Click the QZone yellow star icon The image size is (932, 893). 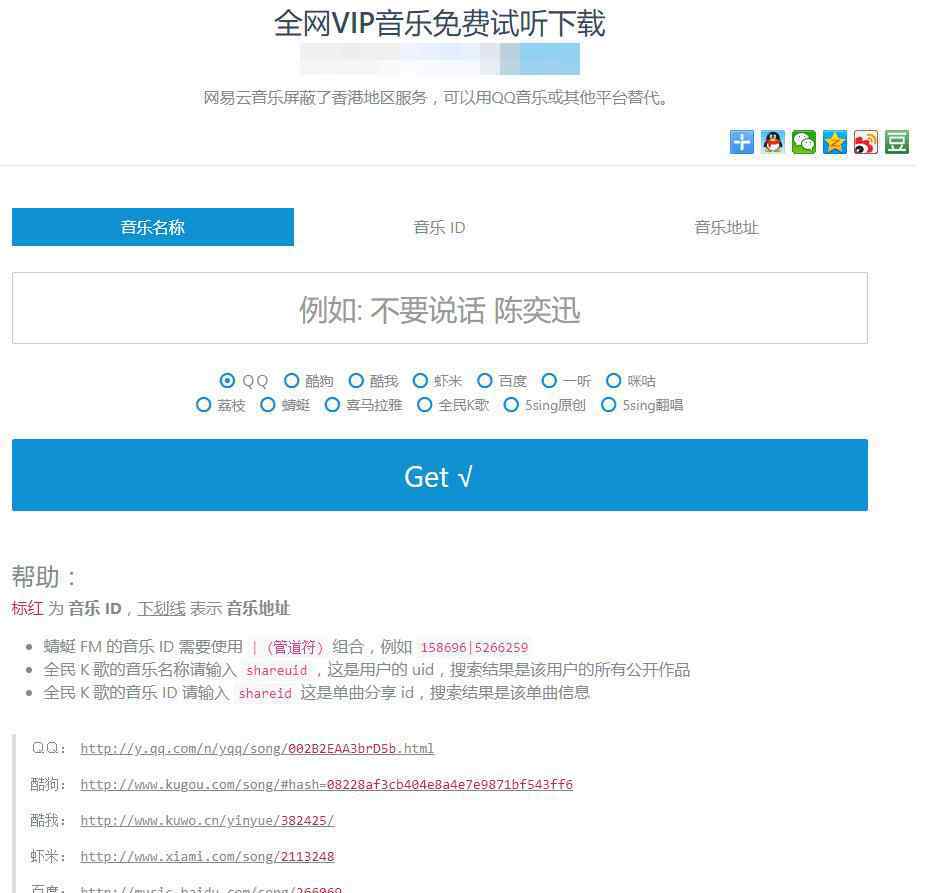point(835,142)
